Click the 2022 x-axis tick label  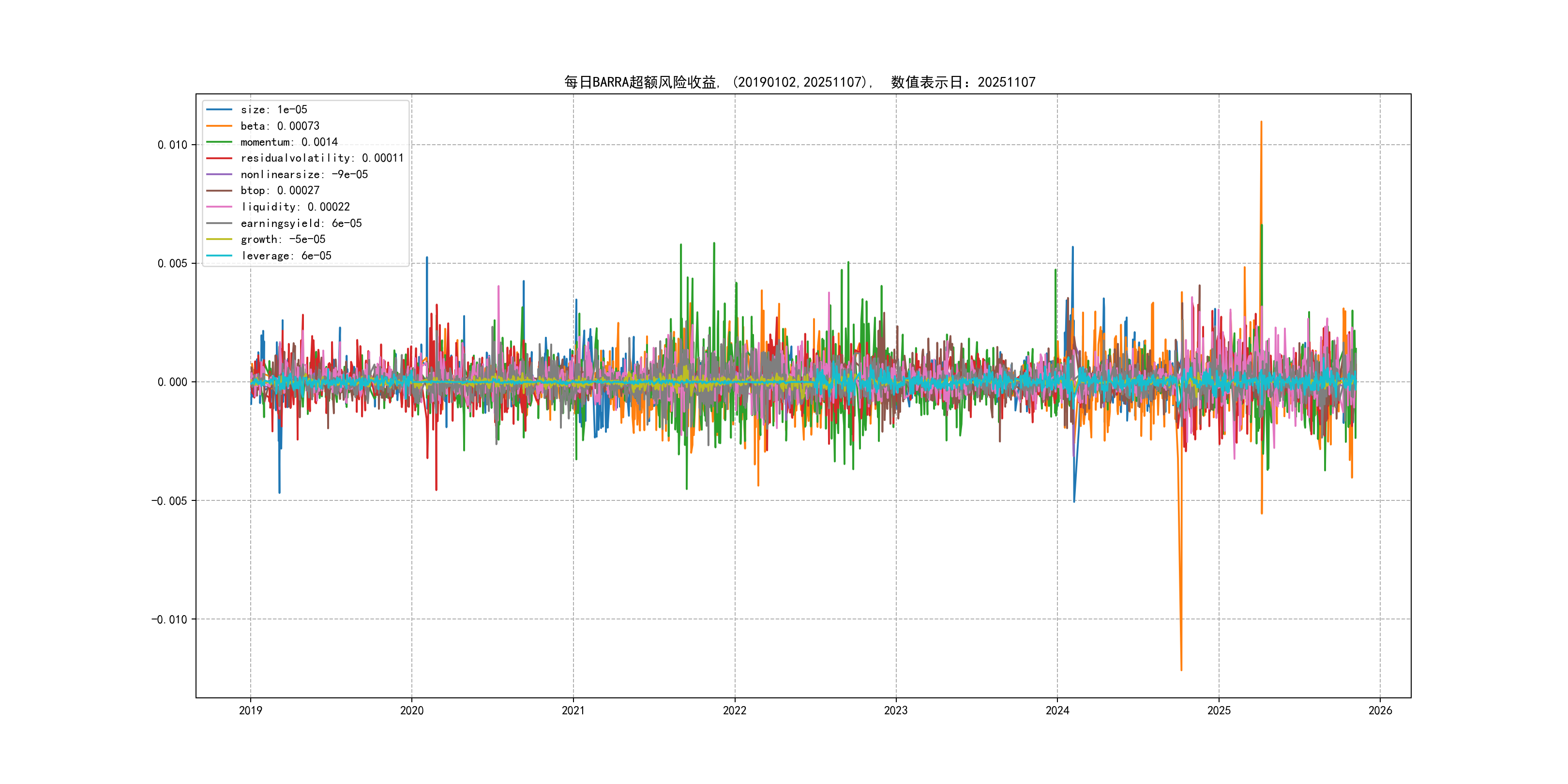click(734, 710)
